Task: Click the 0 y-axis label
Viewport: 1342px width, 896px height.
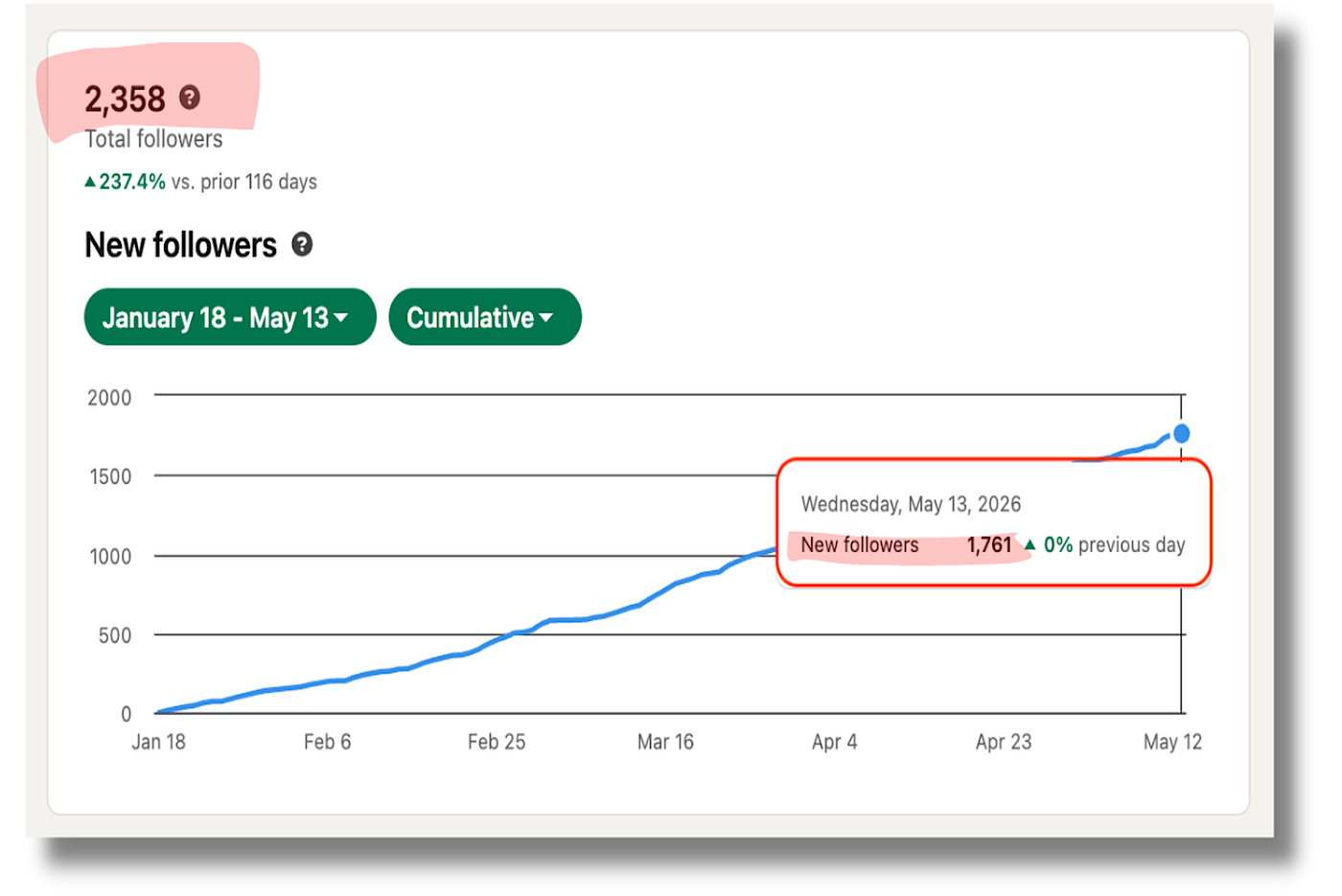Action: point(127,715)
